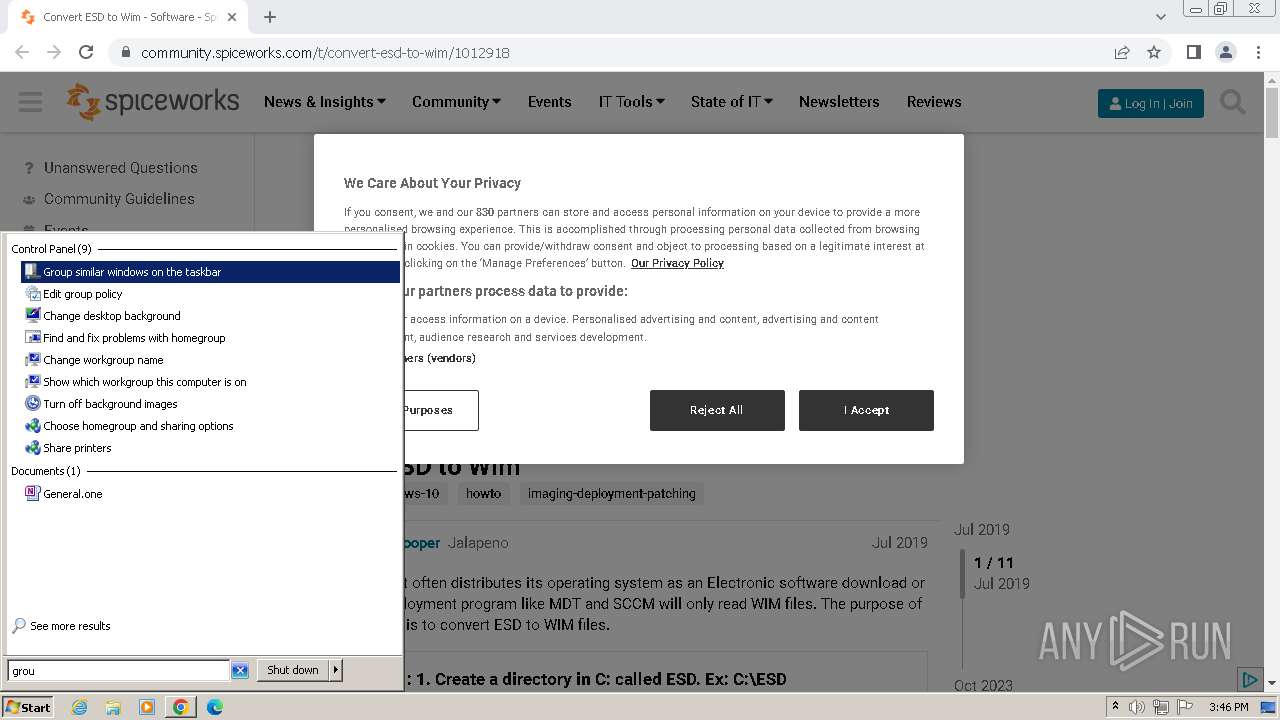This screenshot has width=1280, height=720.
Task: Open the network icon in system tray
Action: (1161, 707)
